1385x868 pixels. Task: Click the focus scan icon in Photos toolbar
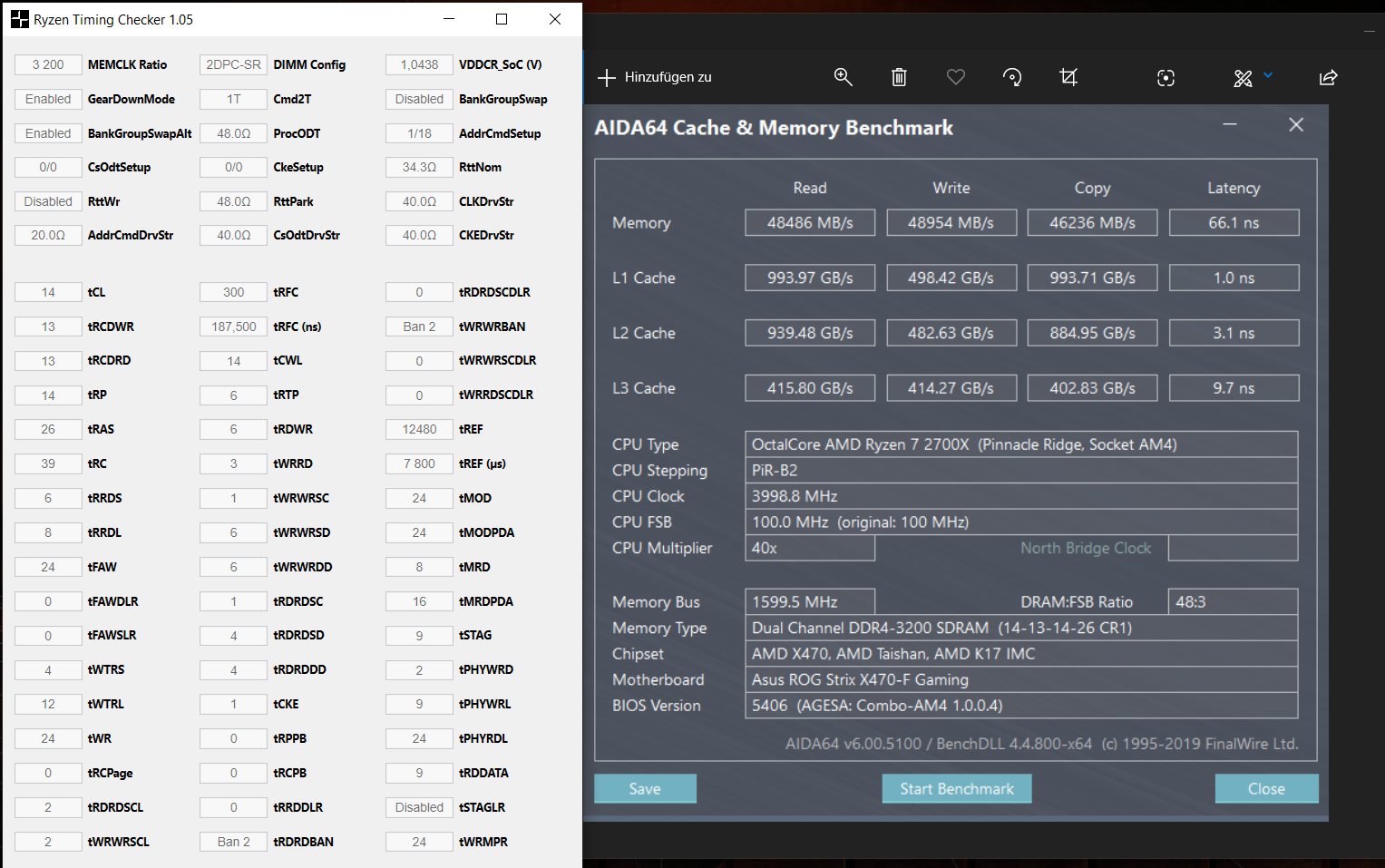tap(1166, 78)
